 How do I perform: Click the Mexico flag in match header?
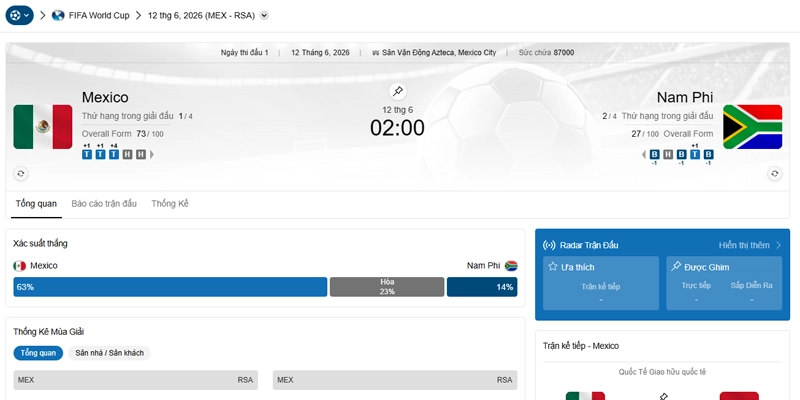[x=43, y=127]
